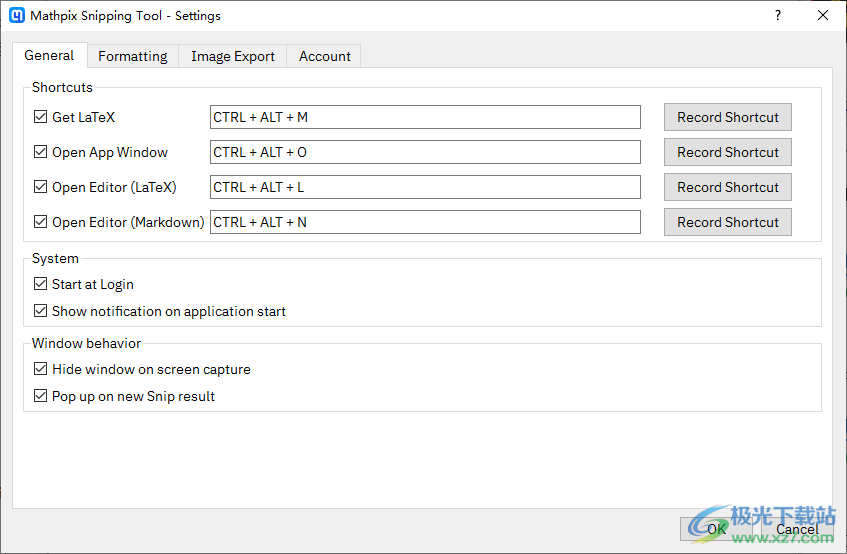Disable Pop up on new Snip result
Image resolution: width=847 pixels, height=554 pixels.
tap(41, 396)
